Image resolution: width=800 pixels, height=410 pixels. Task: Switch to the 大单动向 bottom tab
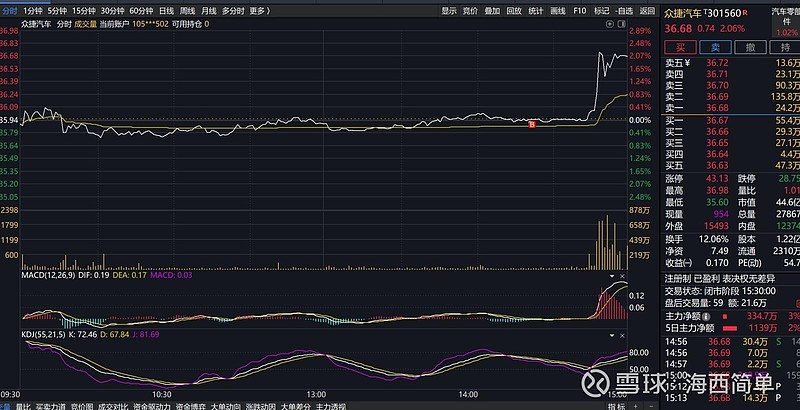click(225, 406)
